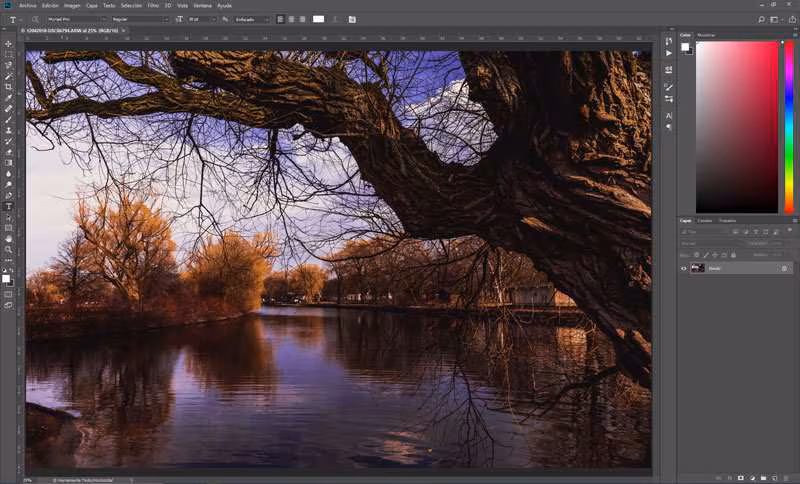
Task: Toggle lock all padlock in Layers panel
Action: click(x=734, y=254)
